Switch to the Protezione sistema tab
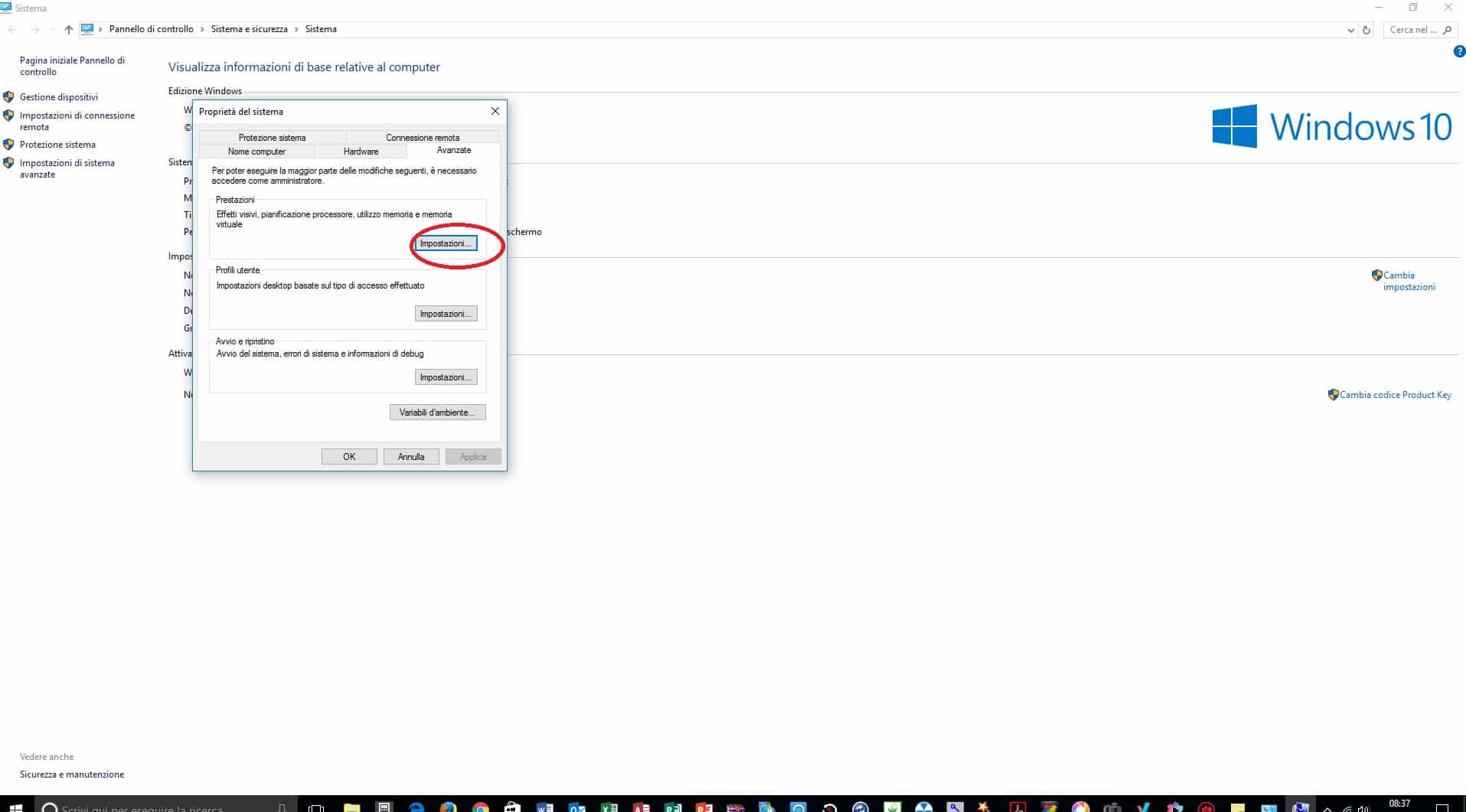The height and width of the screenshot is (812, 1466). [272, 138]
